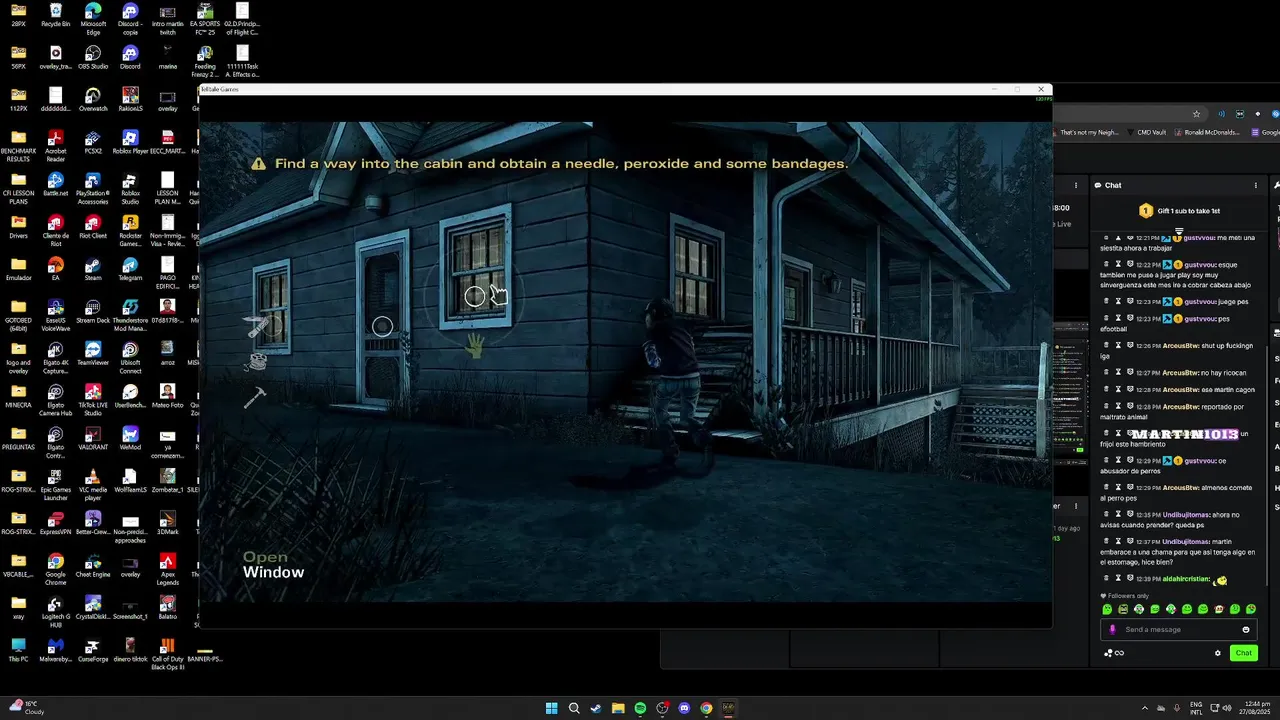Viewport: 1280px width, 720px height.
Task: Open the Ronald McDonalds bookmark in Chrome
Action: click(1208, 132)
